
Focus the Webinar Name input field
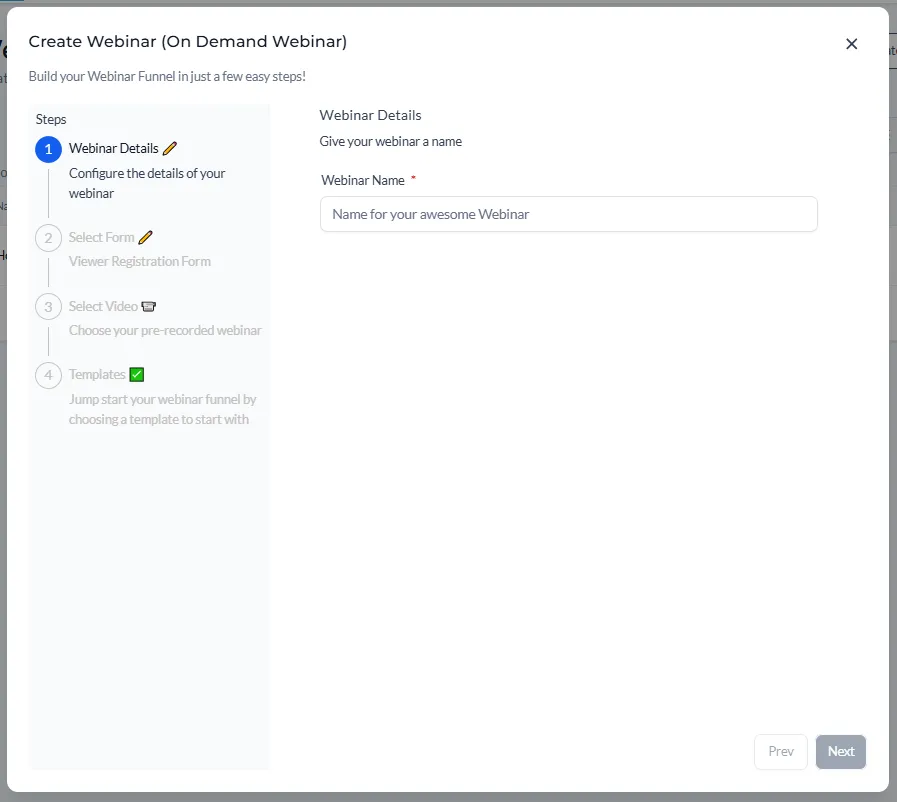tap(568, 214)
